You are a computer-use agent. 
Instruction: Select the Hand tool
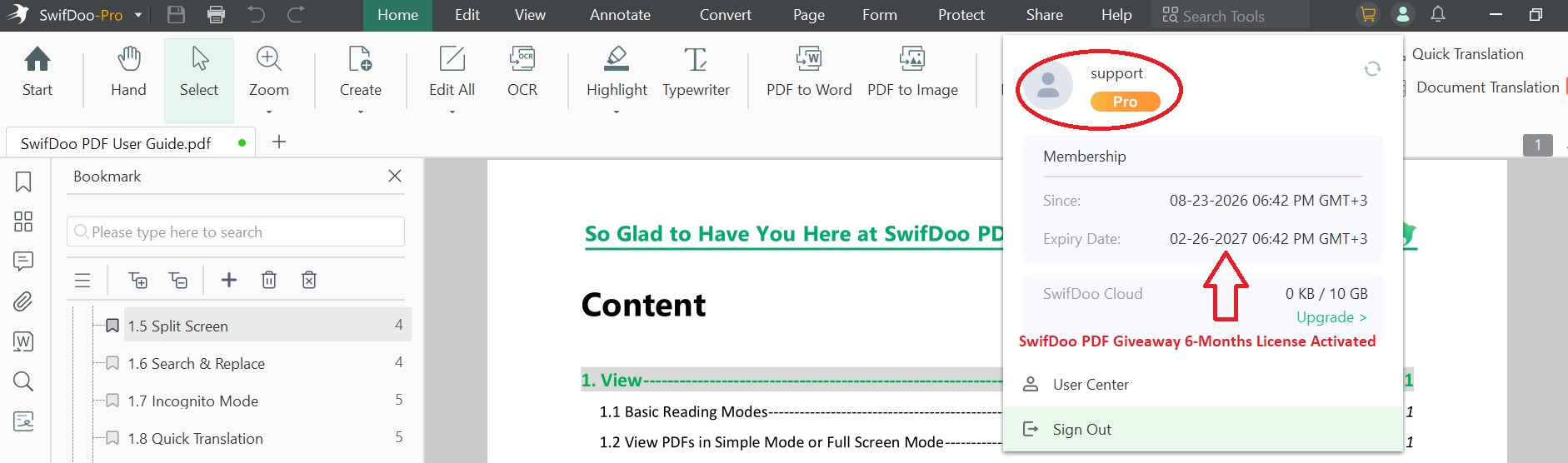click(128, 72)
